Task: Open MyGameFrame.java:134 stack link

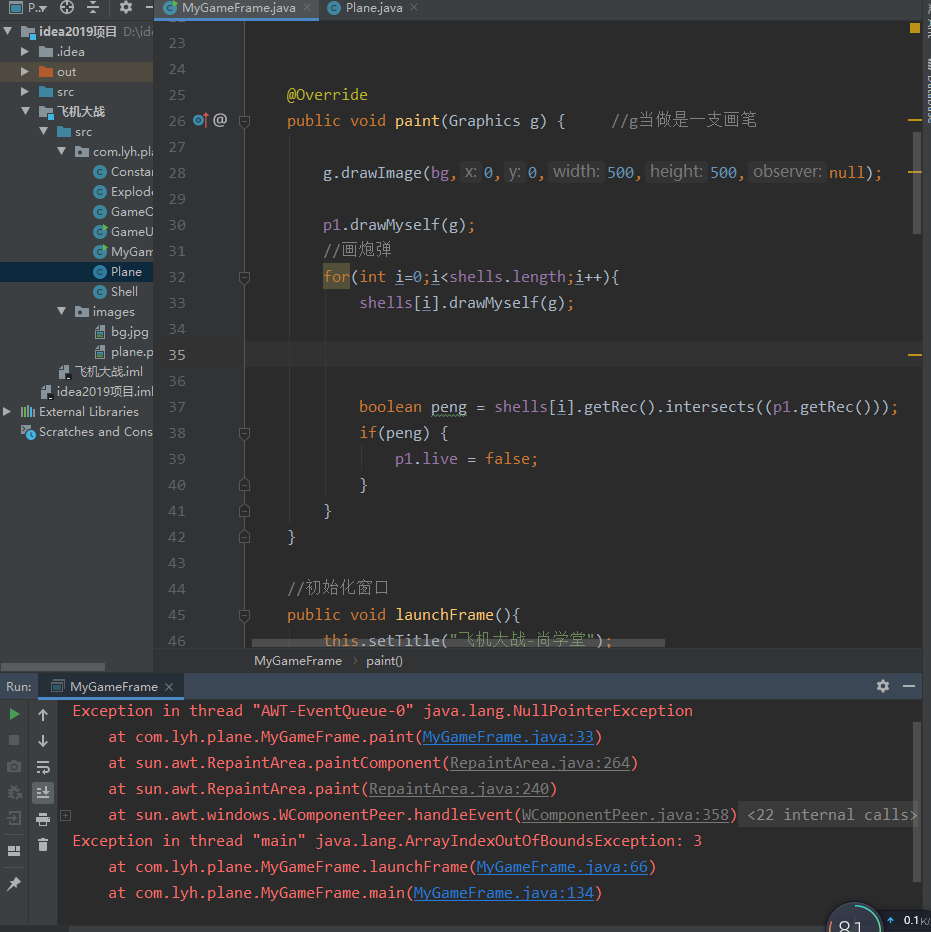Action: (504, 893)
